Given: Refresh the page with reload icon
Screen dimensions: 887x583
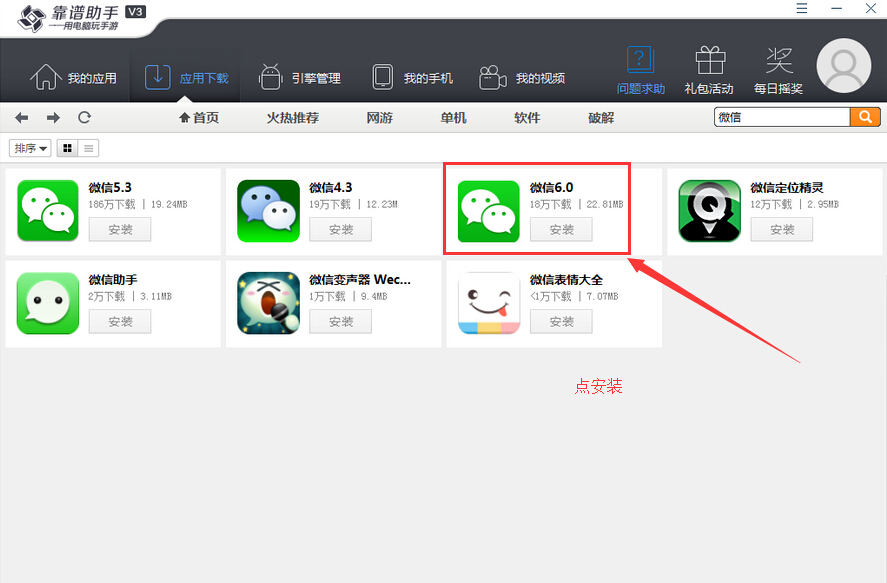Looking at the screenshot, I should tap(84, 118).
